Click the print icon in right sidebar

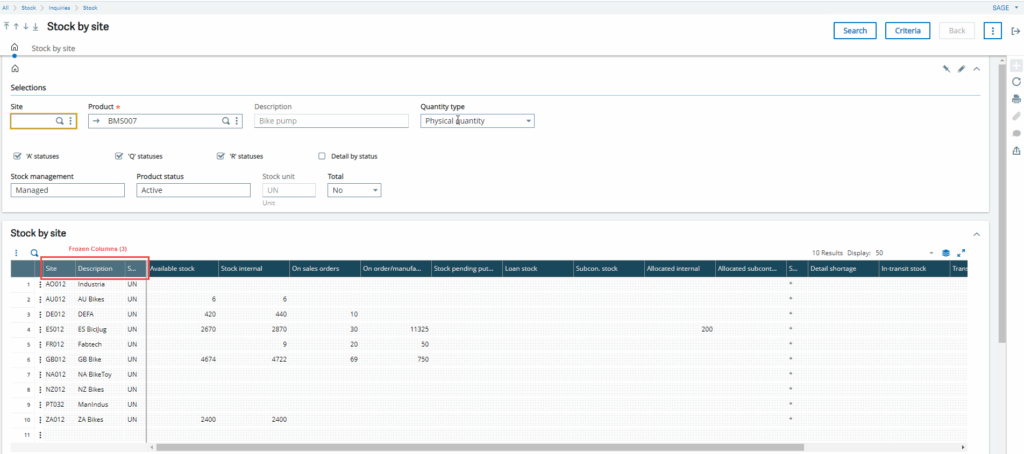(1016, 99)
